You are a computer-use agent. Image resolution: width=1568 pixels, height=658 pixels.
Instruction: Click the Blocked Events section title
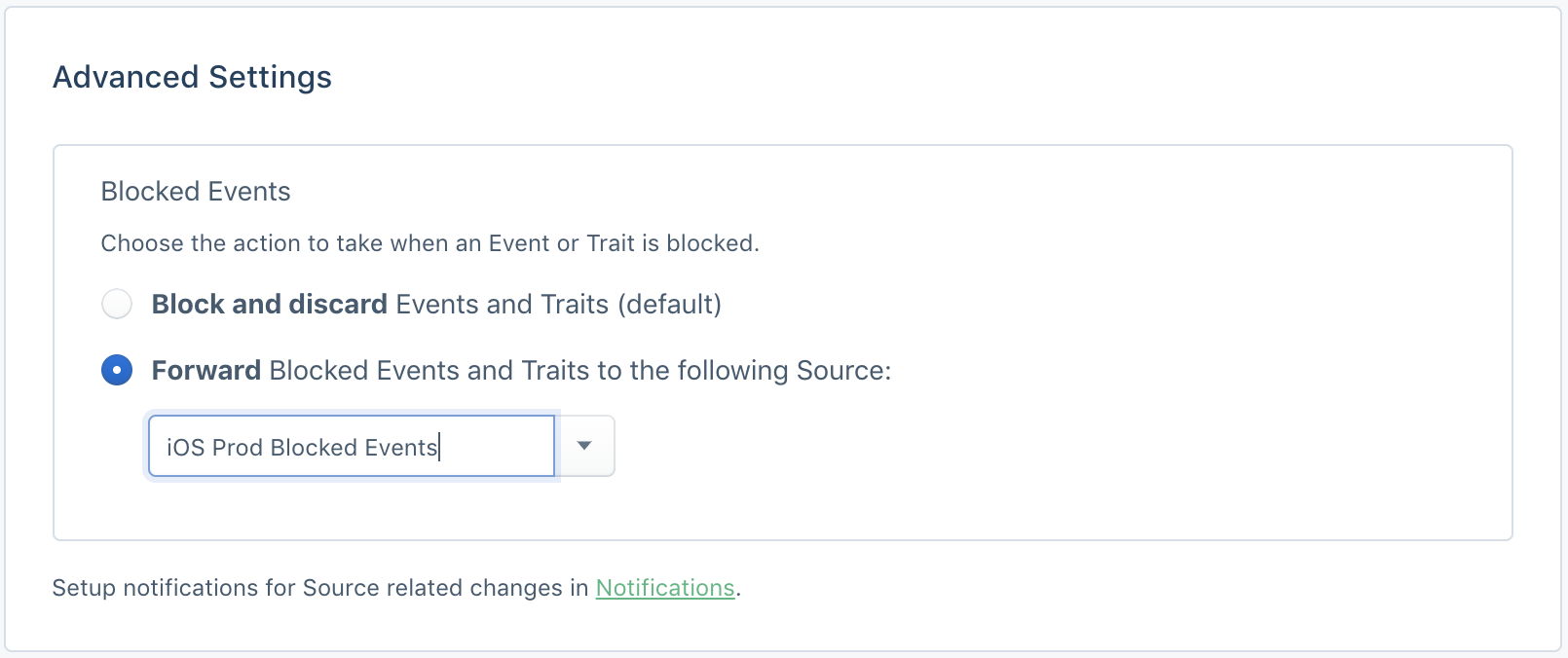(x=196, y=191)
